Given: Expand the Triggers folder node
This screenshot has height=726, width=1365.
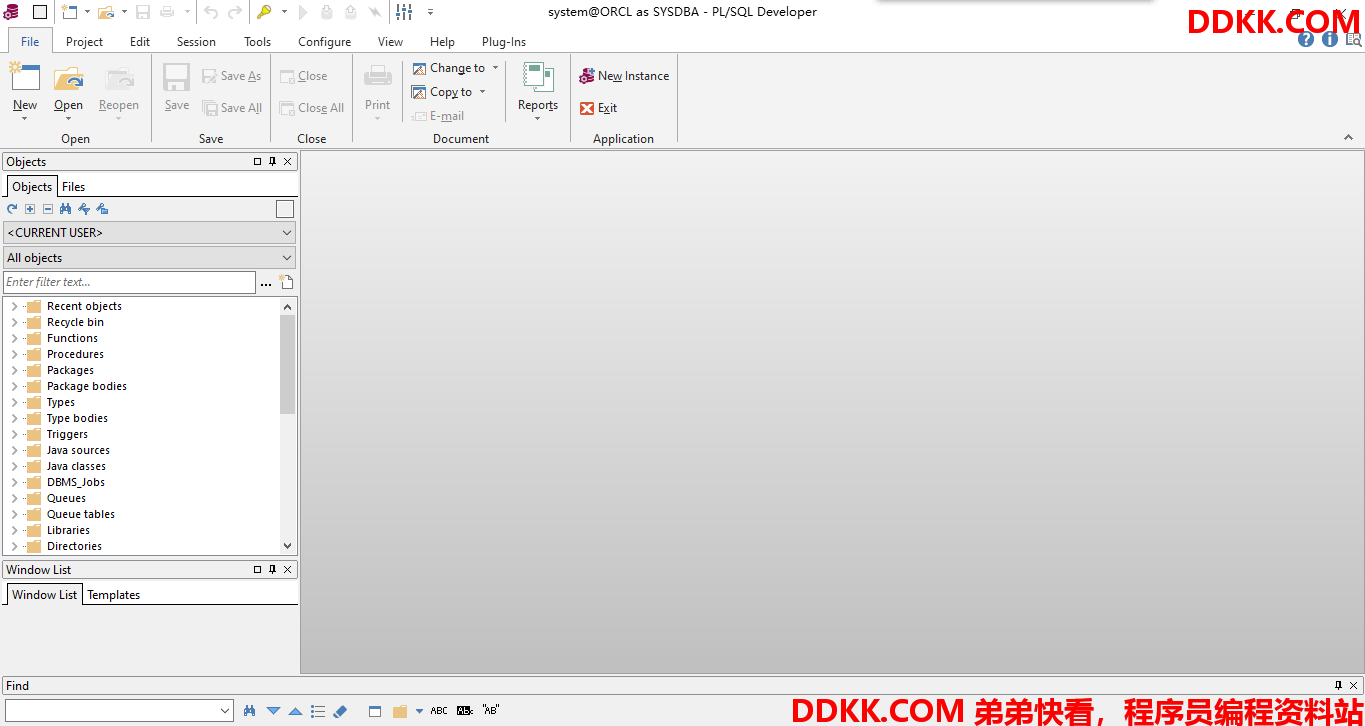Looking at the screenshot, I should point(14,434).
